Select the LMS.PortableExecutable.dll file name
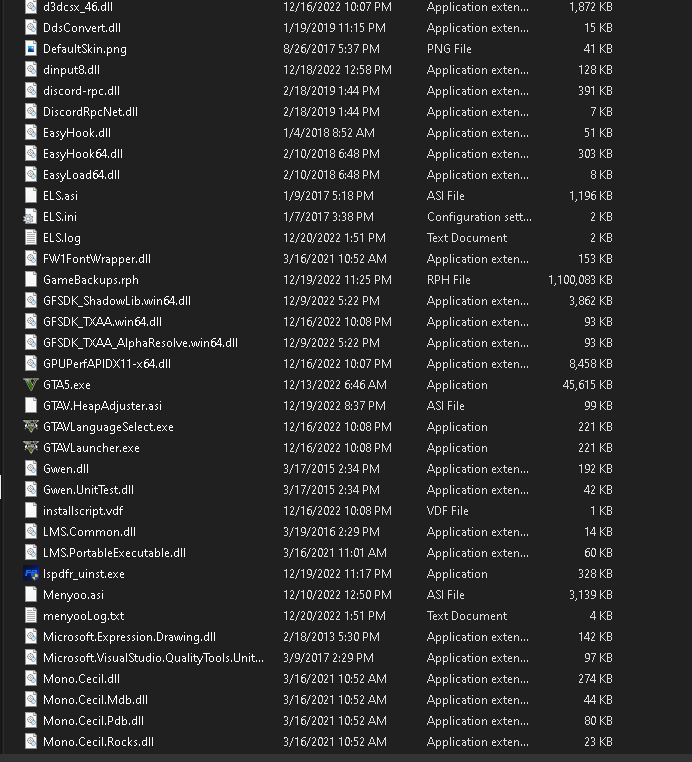This screenshot has width=692, height=762. click(114, 553)
